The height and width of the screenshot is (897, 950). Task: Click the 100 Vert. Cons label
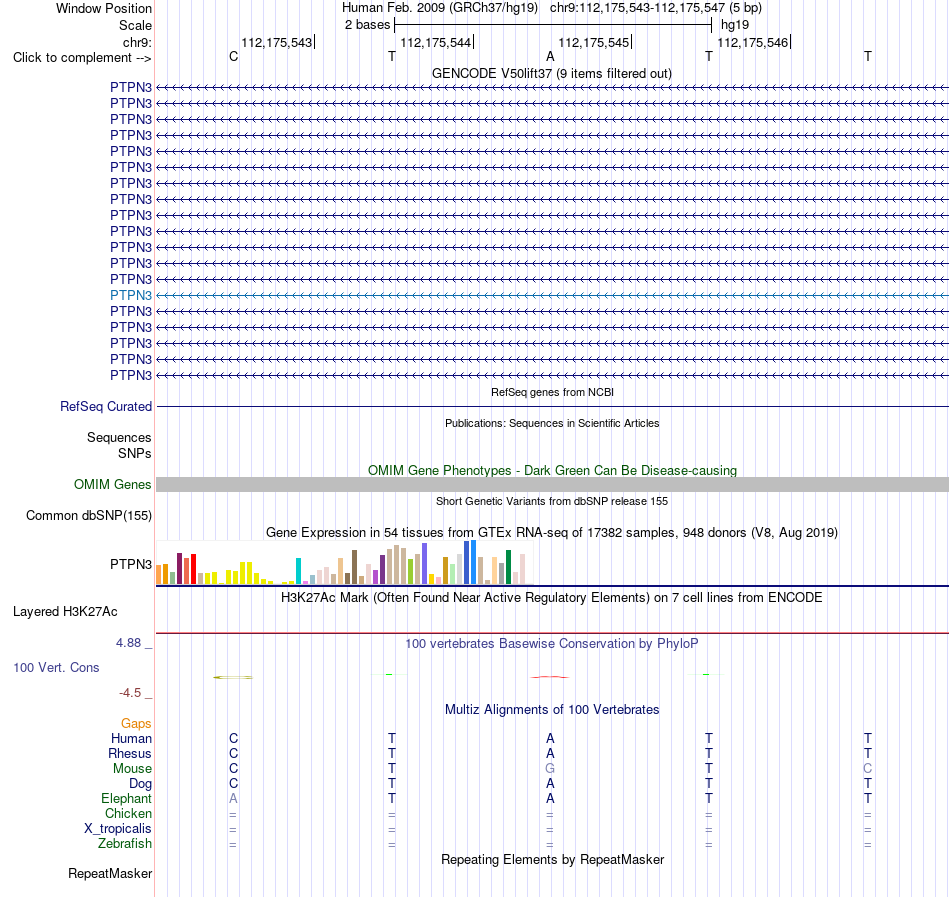(56, 667)
